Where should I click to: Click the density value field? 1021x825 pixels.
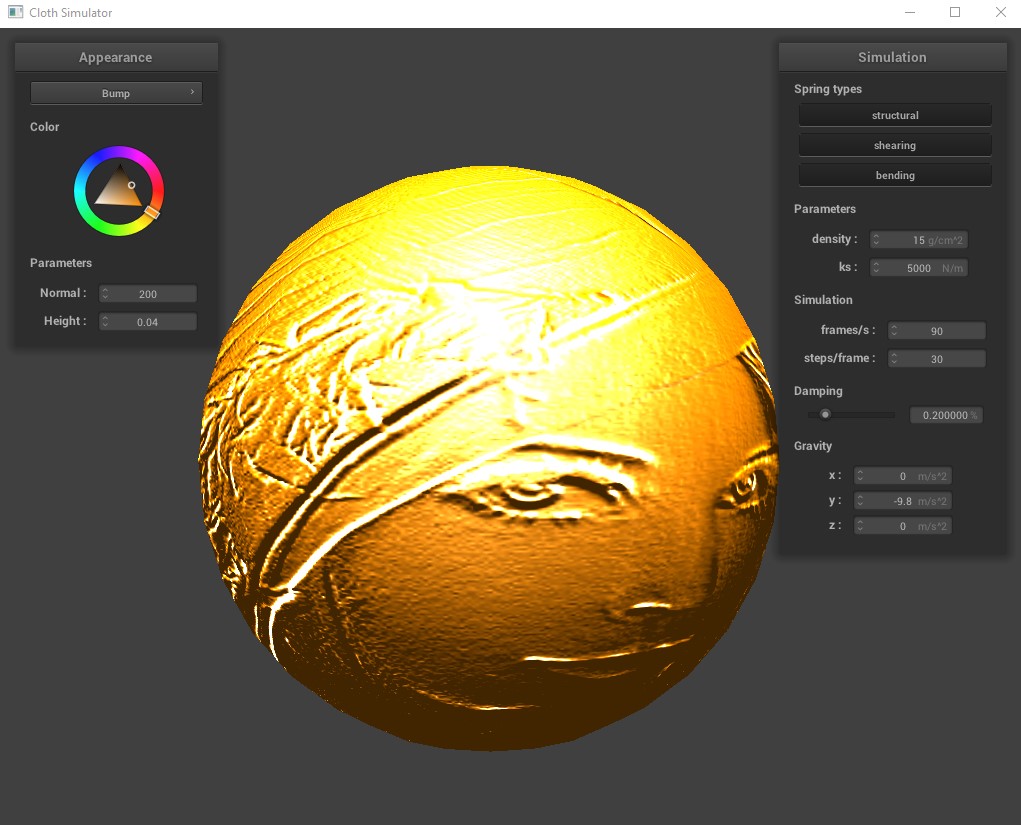point(919,240)
